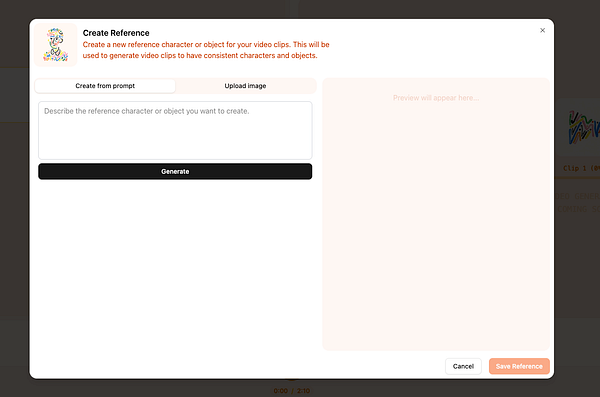Screen dimensions: 600x397
Task: Click the reference description text field
Action: 175,130
